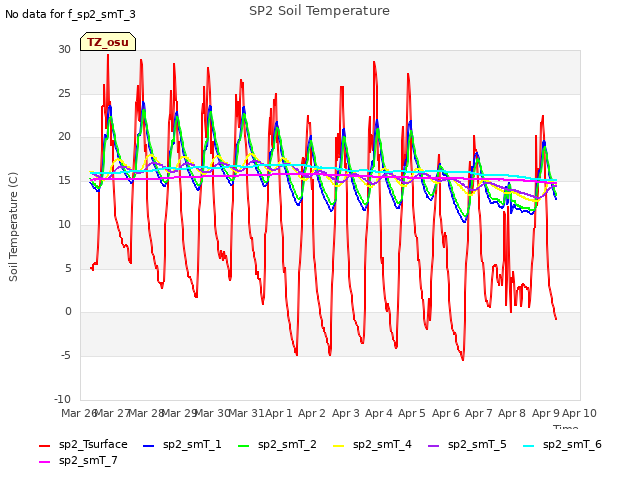640x480 pixels.
Task: Click the red sp2_Tsurface legend swatch
Action: [44, 446]
